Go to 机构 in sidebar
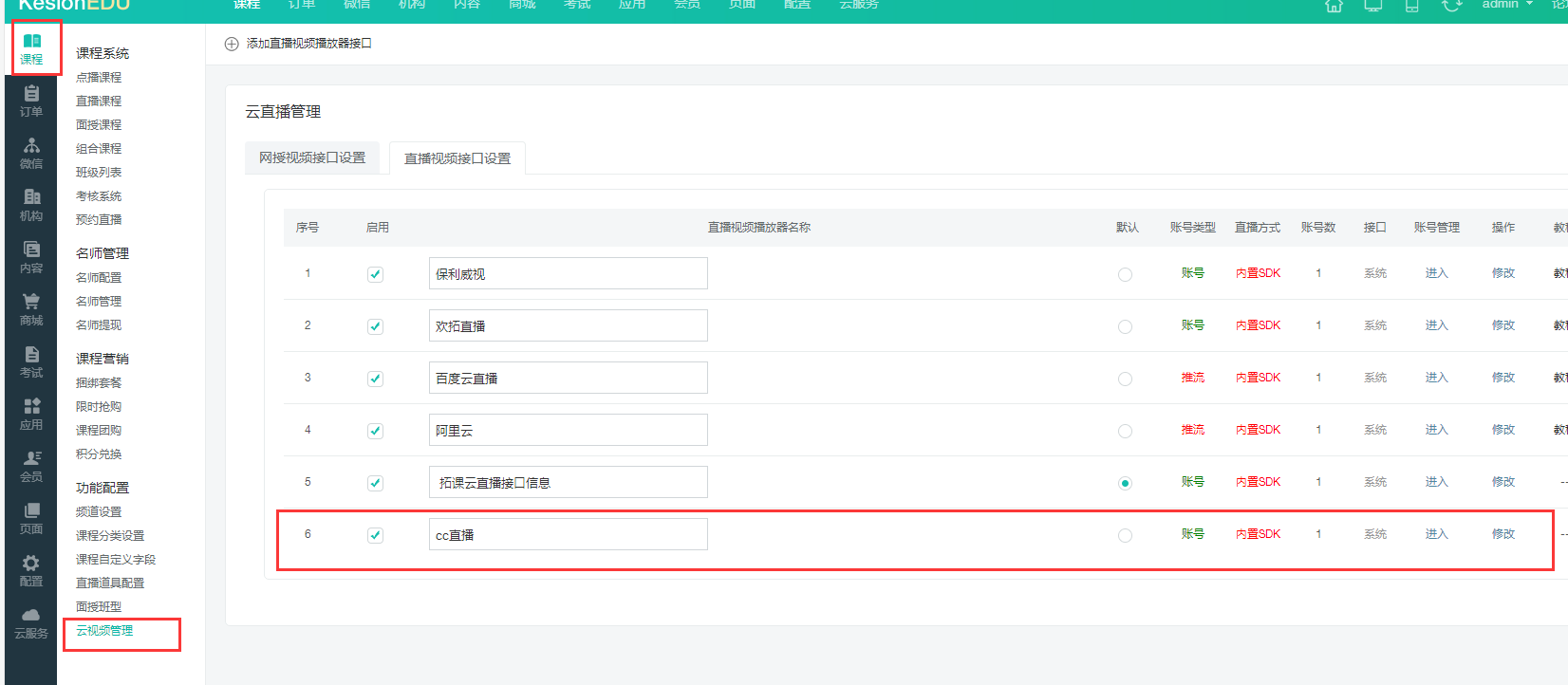Screen dimensions: 1568x685 click(31, 205)
